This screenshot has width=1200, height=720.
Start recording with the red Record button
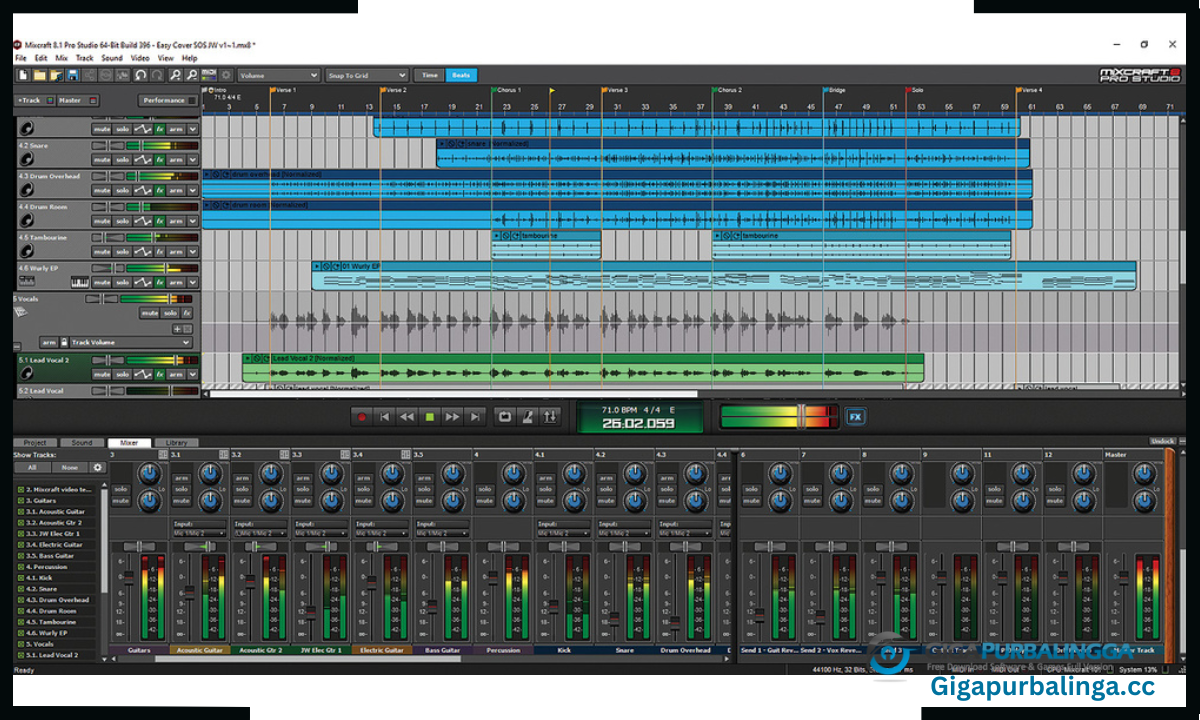click(x=362, y=416)
